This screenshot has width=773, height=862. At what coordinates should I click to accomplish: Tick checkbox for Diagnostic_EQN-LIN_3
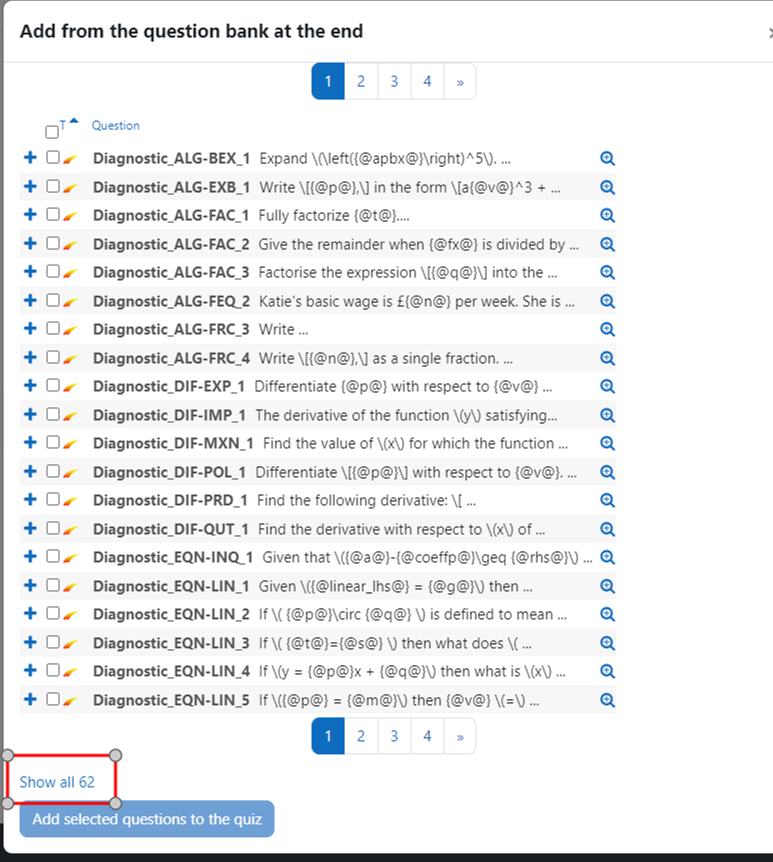pyautogui.click(x=53, y=642)
